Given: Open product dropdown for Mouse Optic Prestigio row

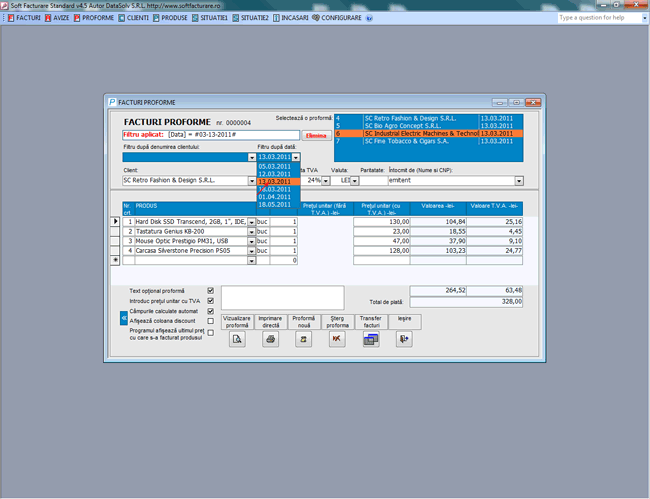Looking at the screenshot, I should [251, 241].
